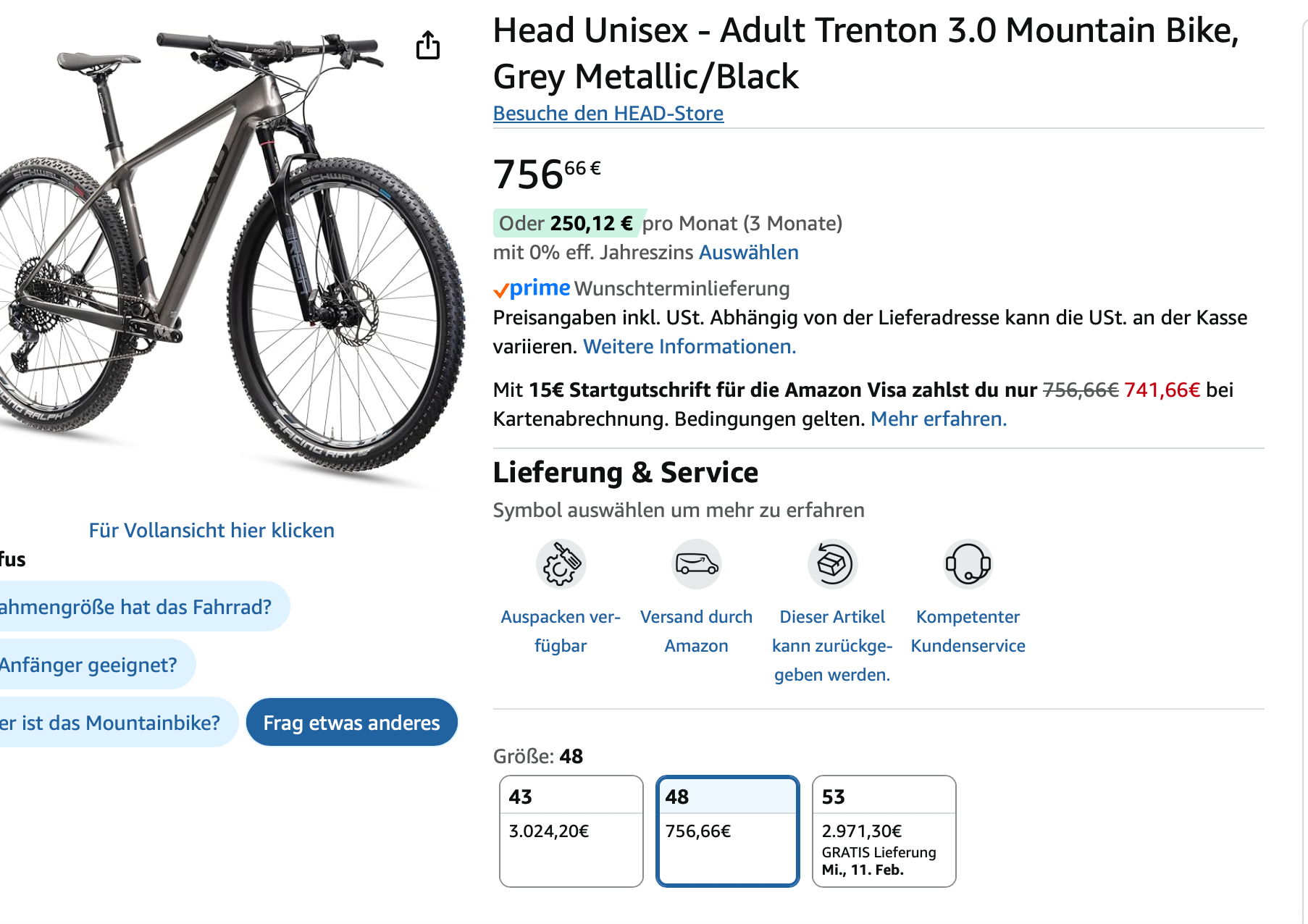Click the Versand durch Amazon label
This screenshot has height=924, width=1308.
(x=696, y=631)
